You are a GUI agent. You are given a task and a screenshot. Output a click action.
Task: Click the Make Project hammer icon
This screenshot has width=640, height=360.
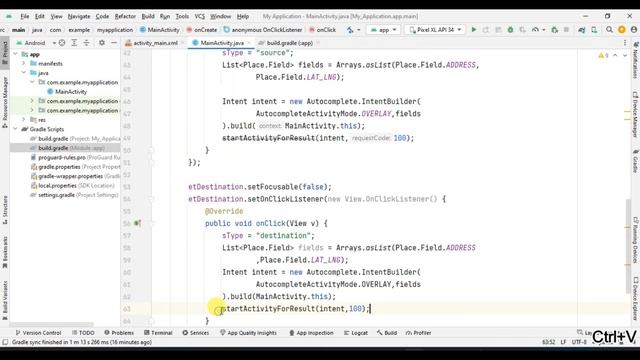point(350,30)
